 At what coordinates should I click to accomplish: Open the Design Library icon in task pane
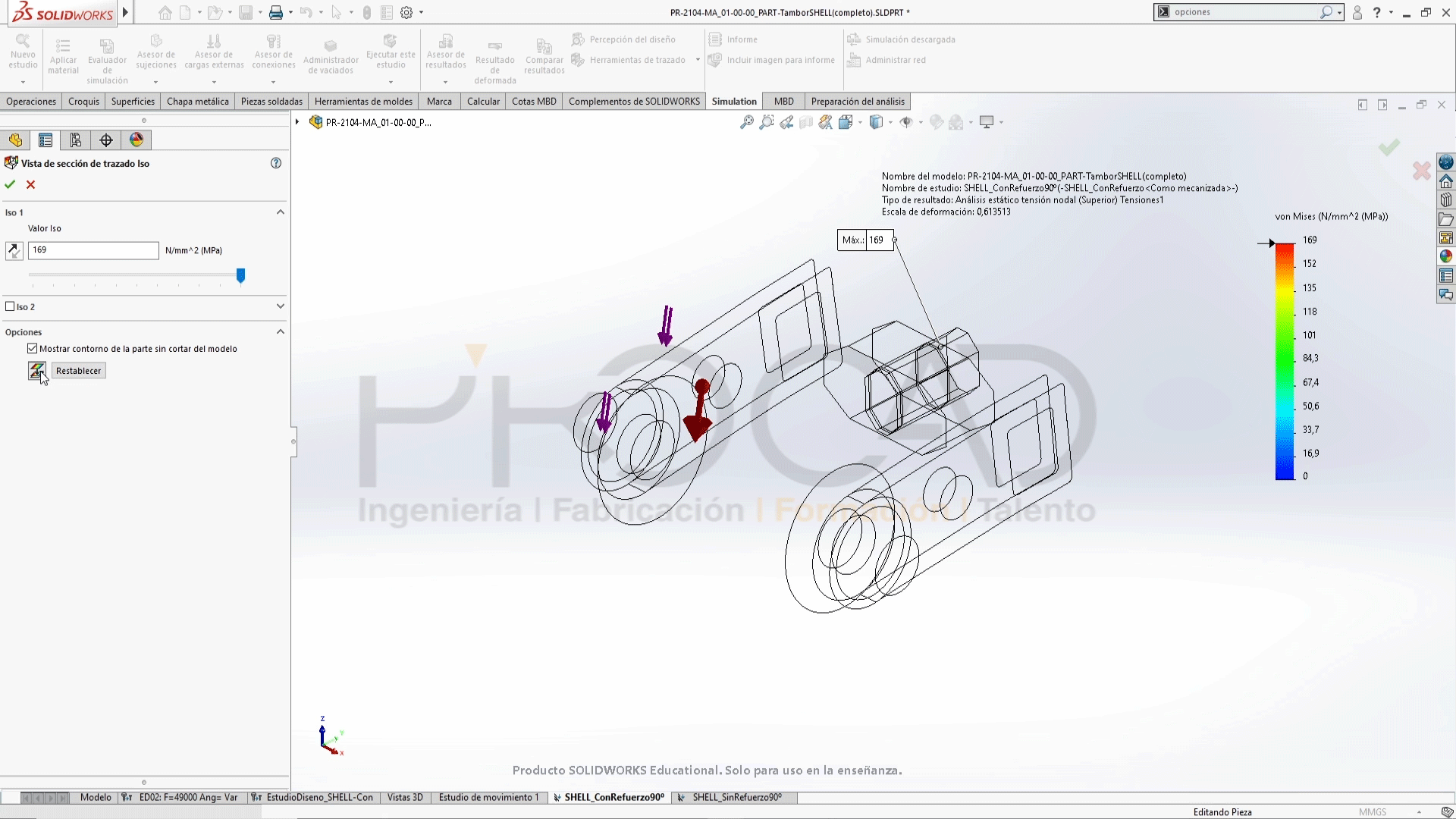click(1446, 200)
